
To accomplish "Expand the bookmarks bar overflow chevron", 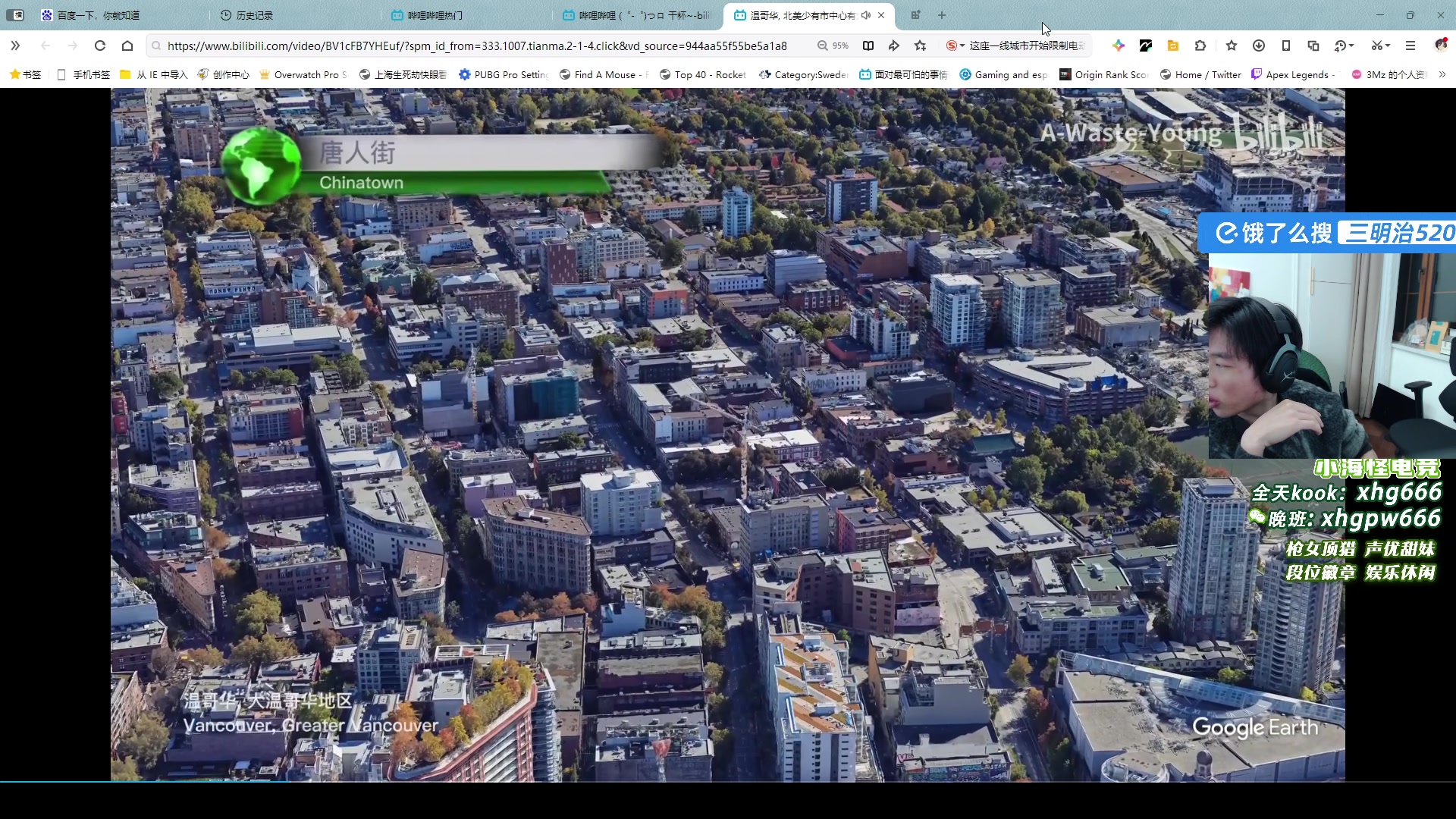I will click(x=1442, y=74).
